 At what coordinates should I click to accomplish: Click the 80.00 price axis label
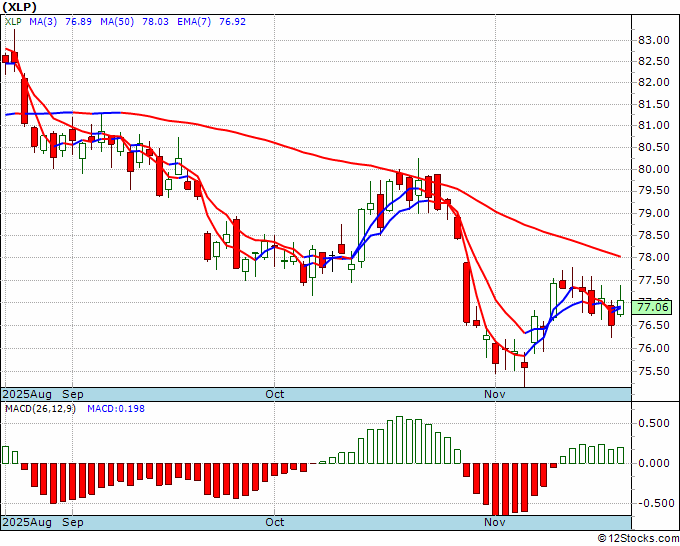coord(654,169)
